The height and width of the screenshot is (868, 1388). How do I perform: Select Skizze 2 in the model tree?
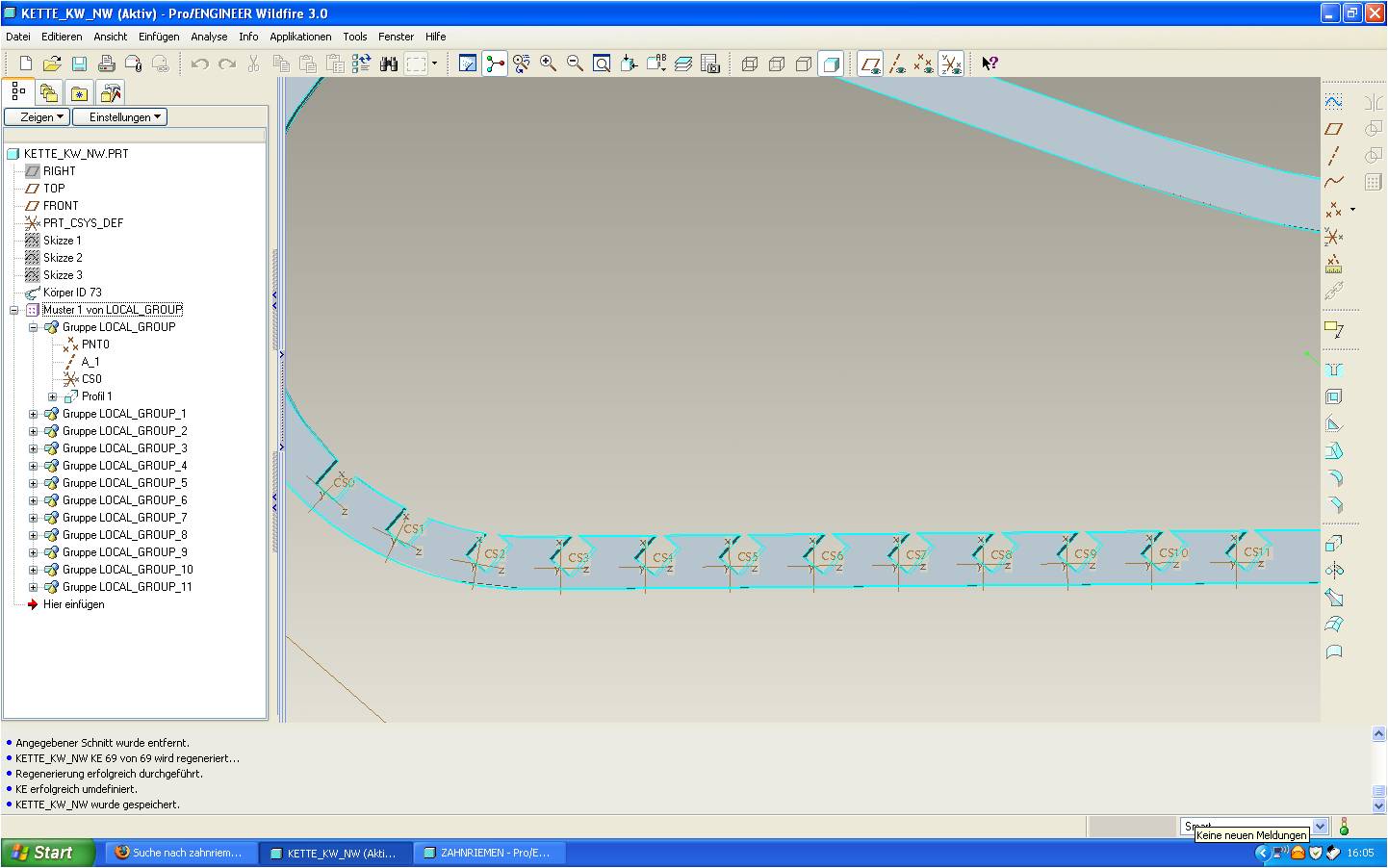[63, 258]
